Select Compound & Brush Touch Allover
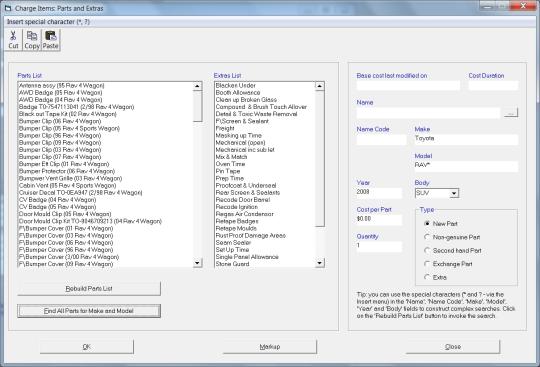The width and height of the screenshot is (540, 367). pos(261,107)
